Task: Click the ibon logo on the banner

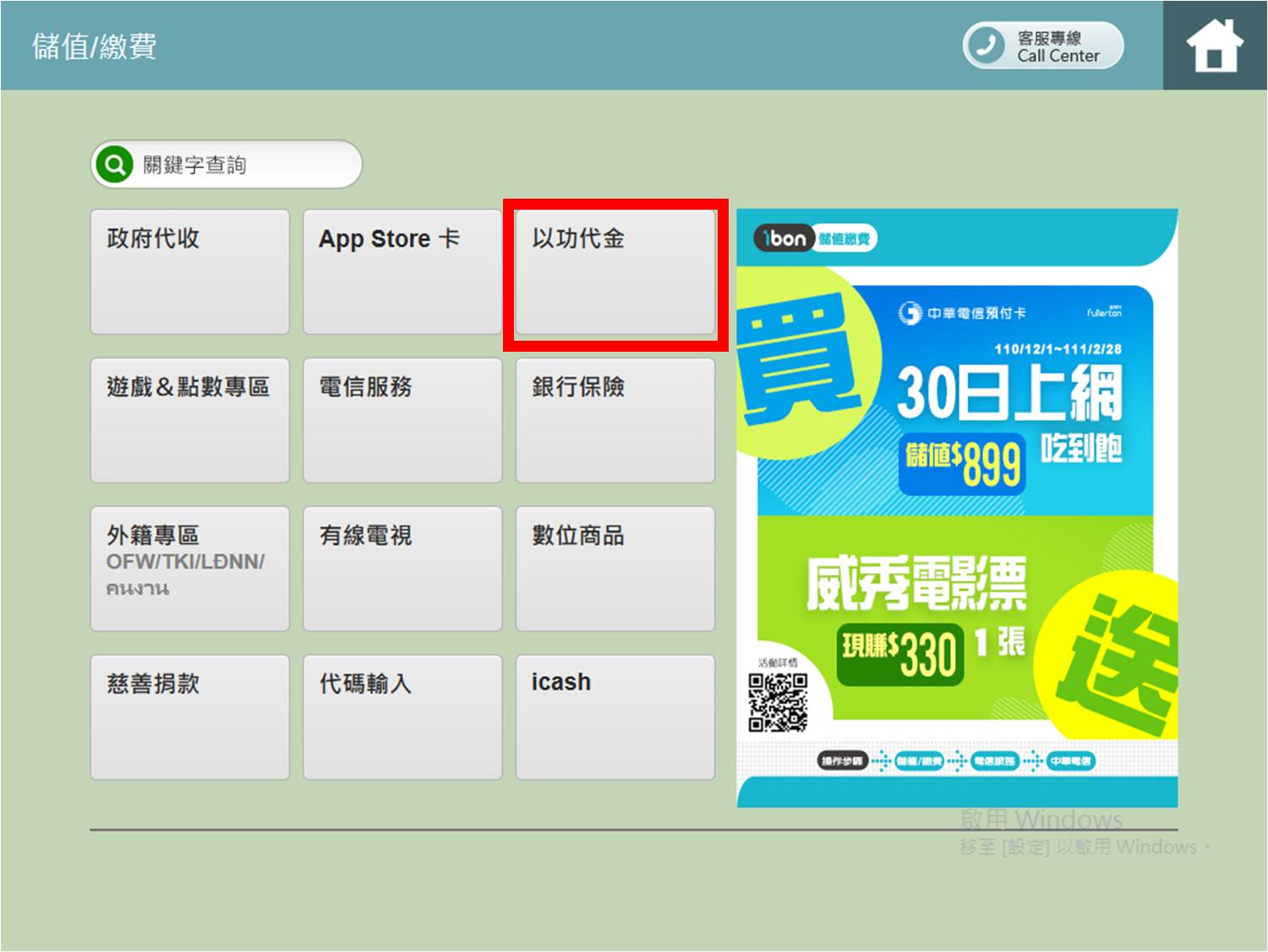Action: coord(783,238)
